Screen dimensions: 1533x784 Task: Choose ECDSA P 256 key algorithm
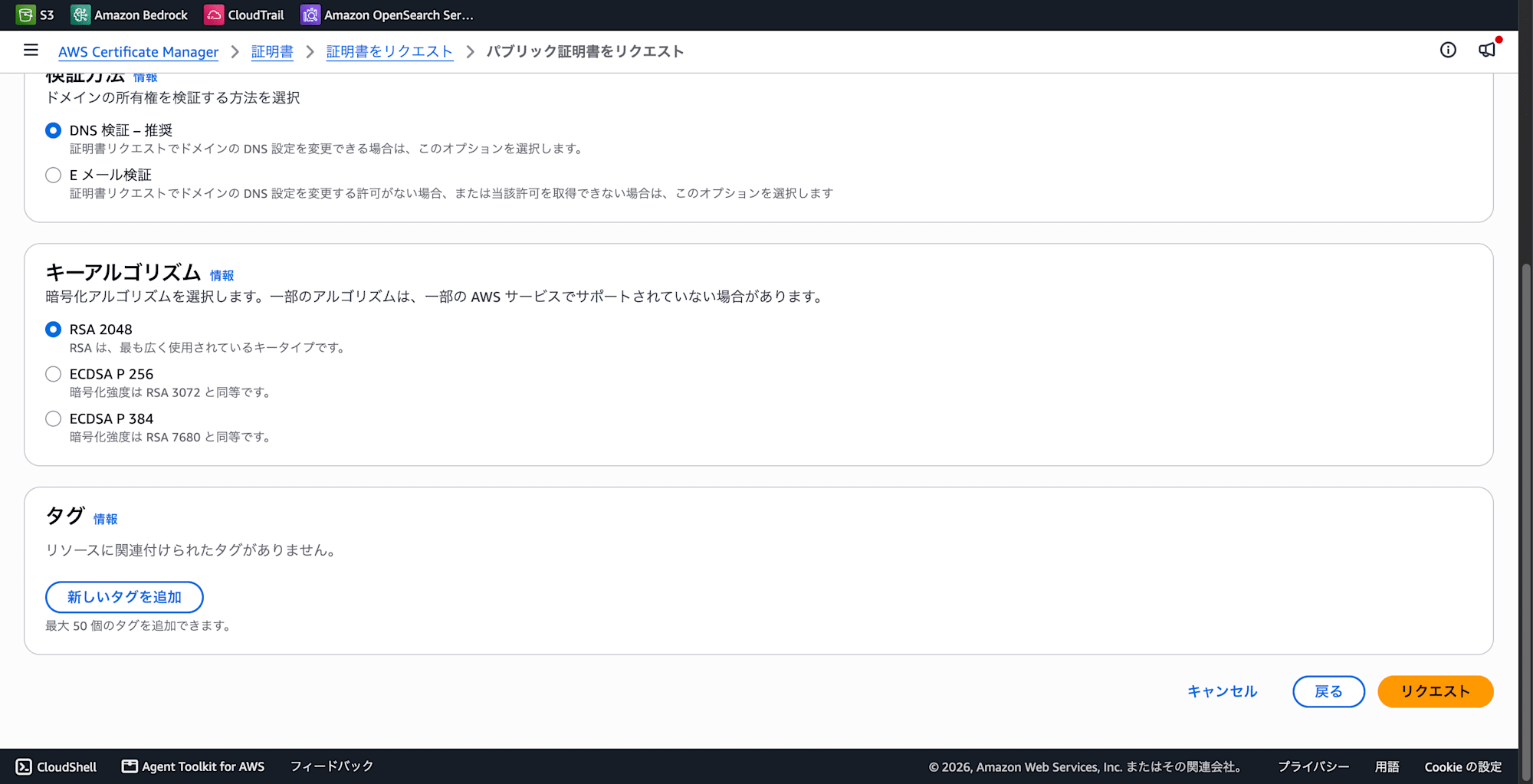53,374
